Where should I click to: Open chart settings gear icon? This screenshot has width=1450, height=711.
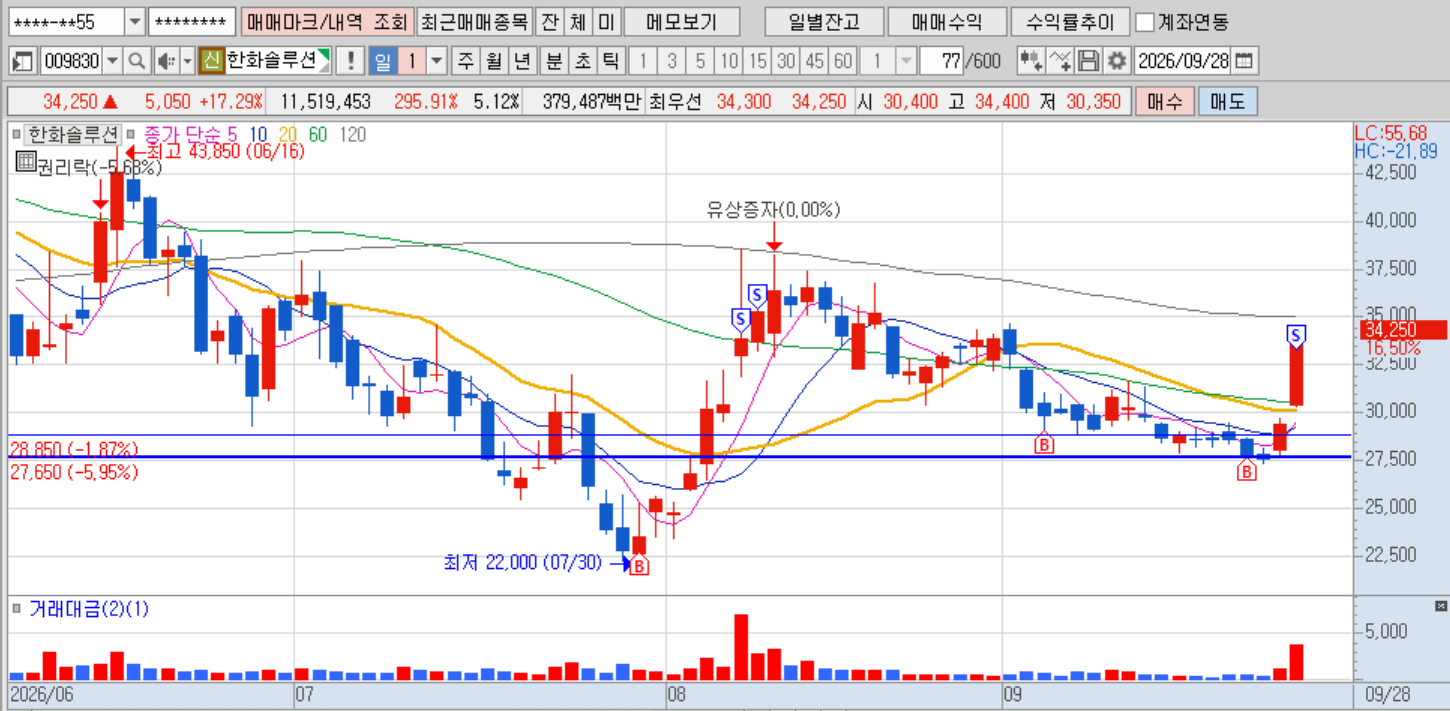pos(1116,61)
